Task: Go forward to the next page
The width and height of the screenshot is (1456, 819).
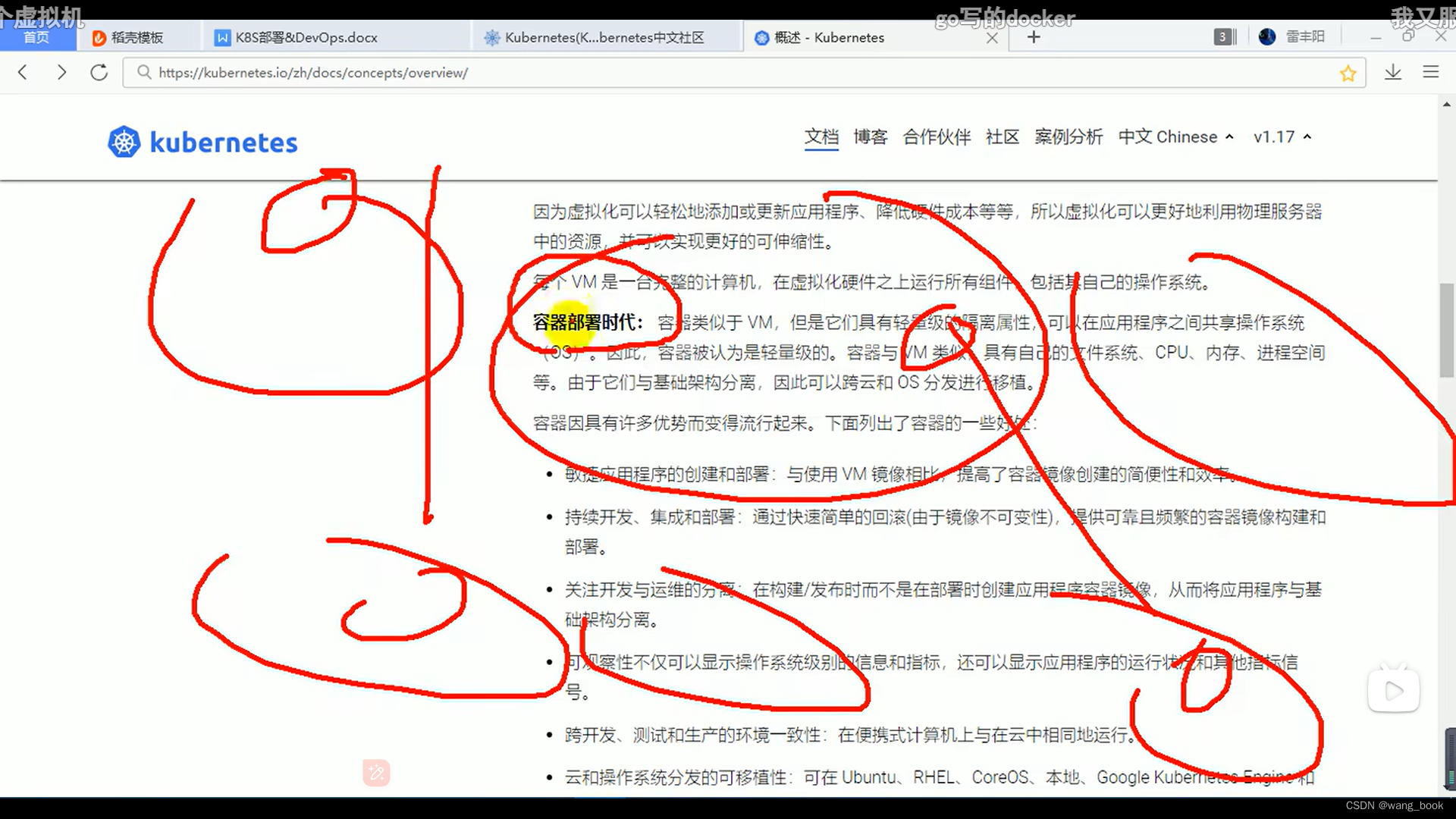Action: pyautogui.click(x=61, y=73)
